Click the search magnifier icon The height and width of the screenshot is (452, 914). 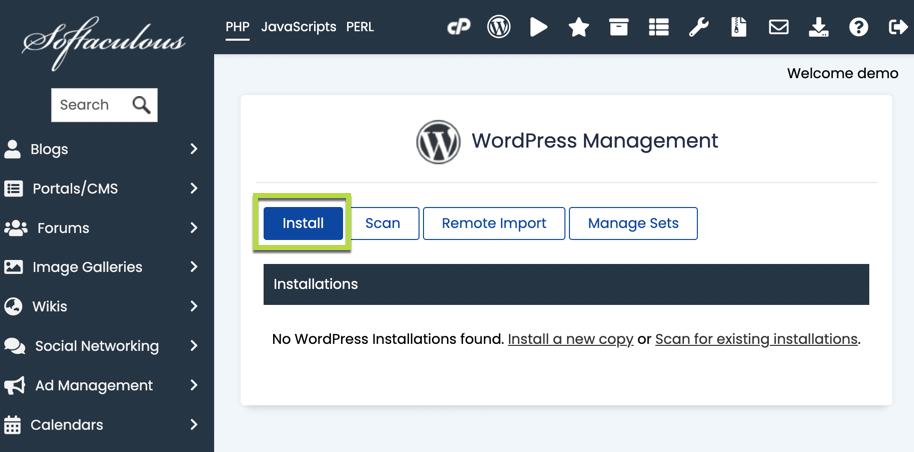pos(141,105)
